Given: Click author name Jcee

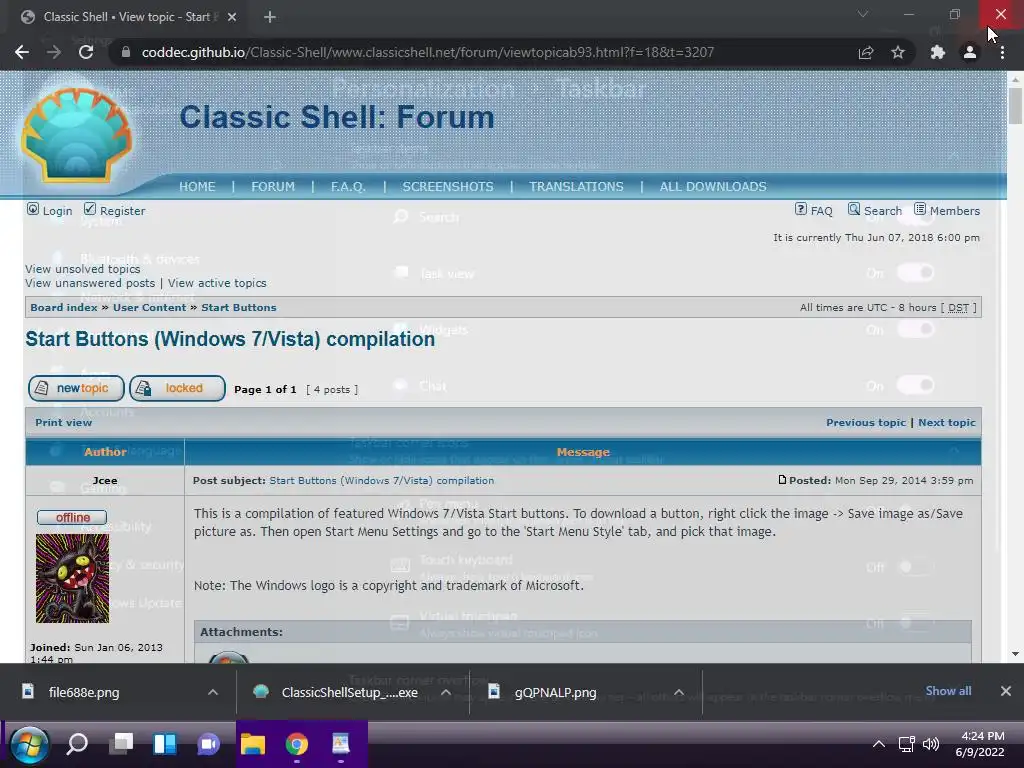Looking at the screenshot, I should [104, 481].
